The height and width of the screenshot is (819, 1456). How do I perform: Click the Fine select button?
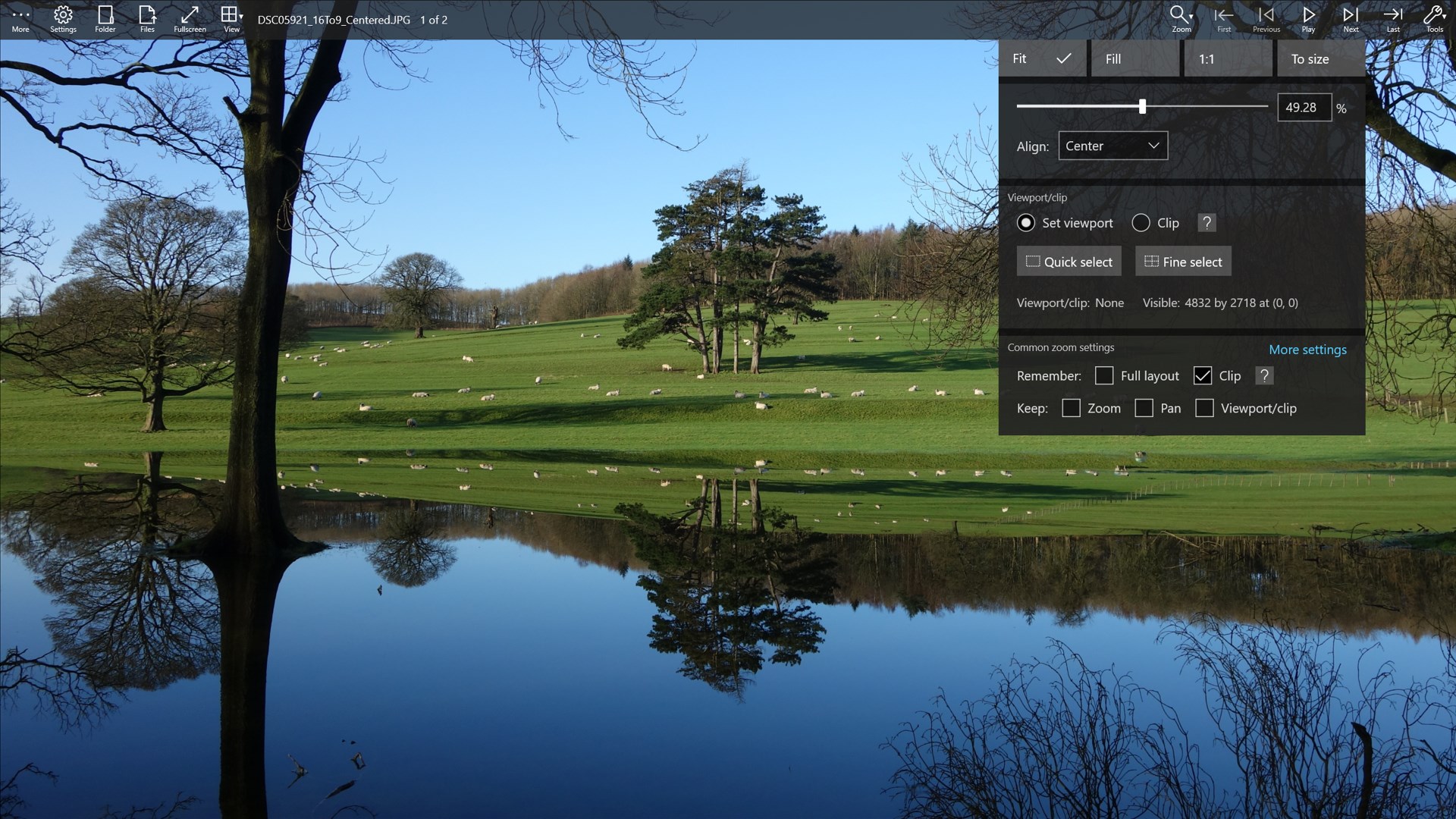tap(1182, 261)
